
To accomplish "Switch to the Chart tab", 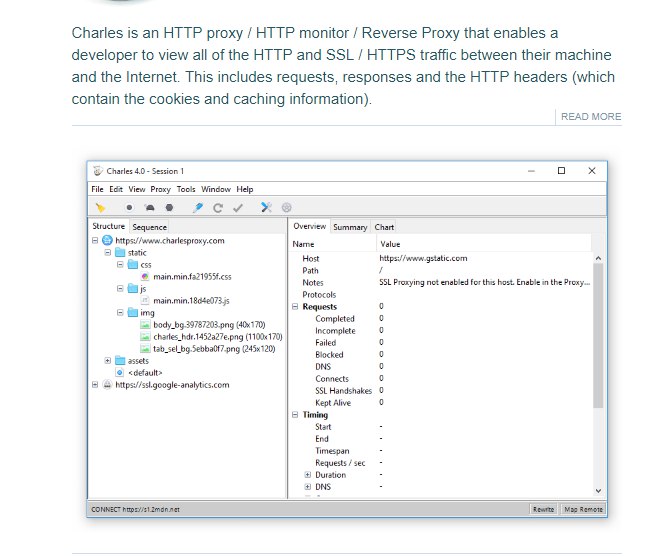I will pos(384,227).
